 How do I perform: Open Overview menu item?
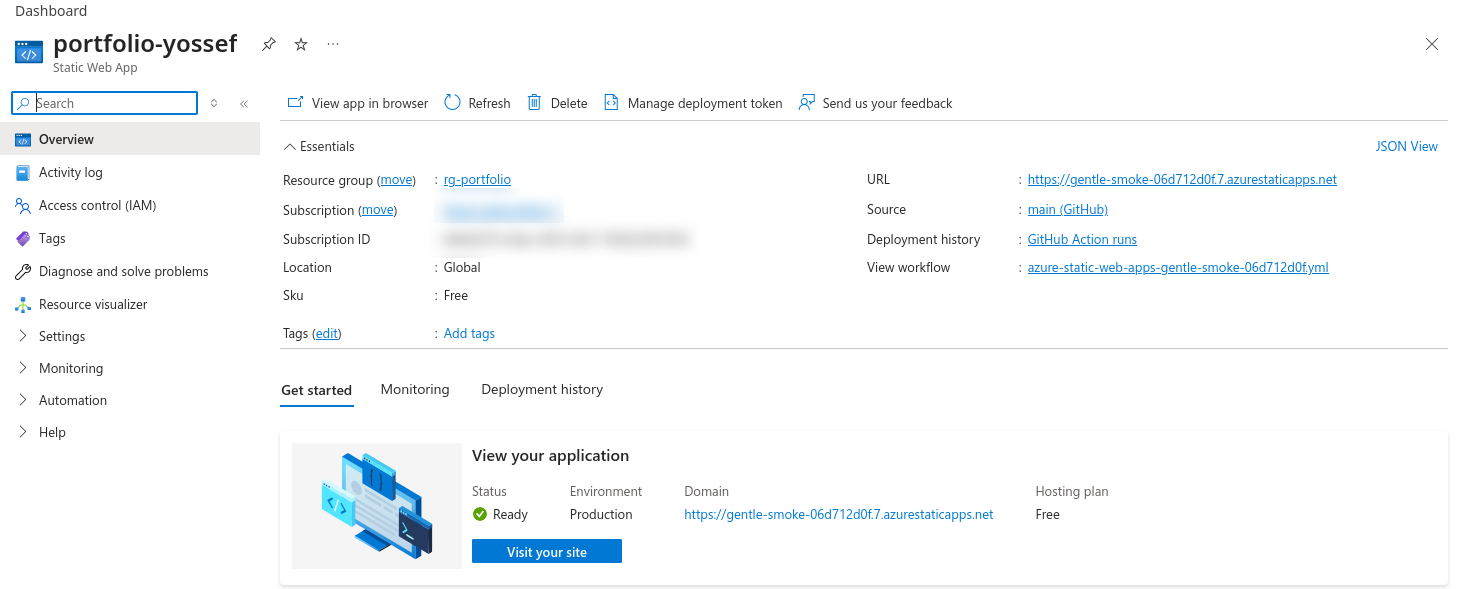point(130,139)
